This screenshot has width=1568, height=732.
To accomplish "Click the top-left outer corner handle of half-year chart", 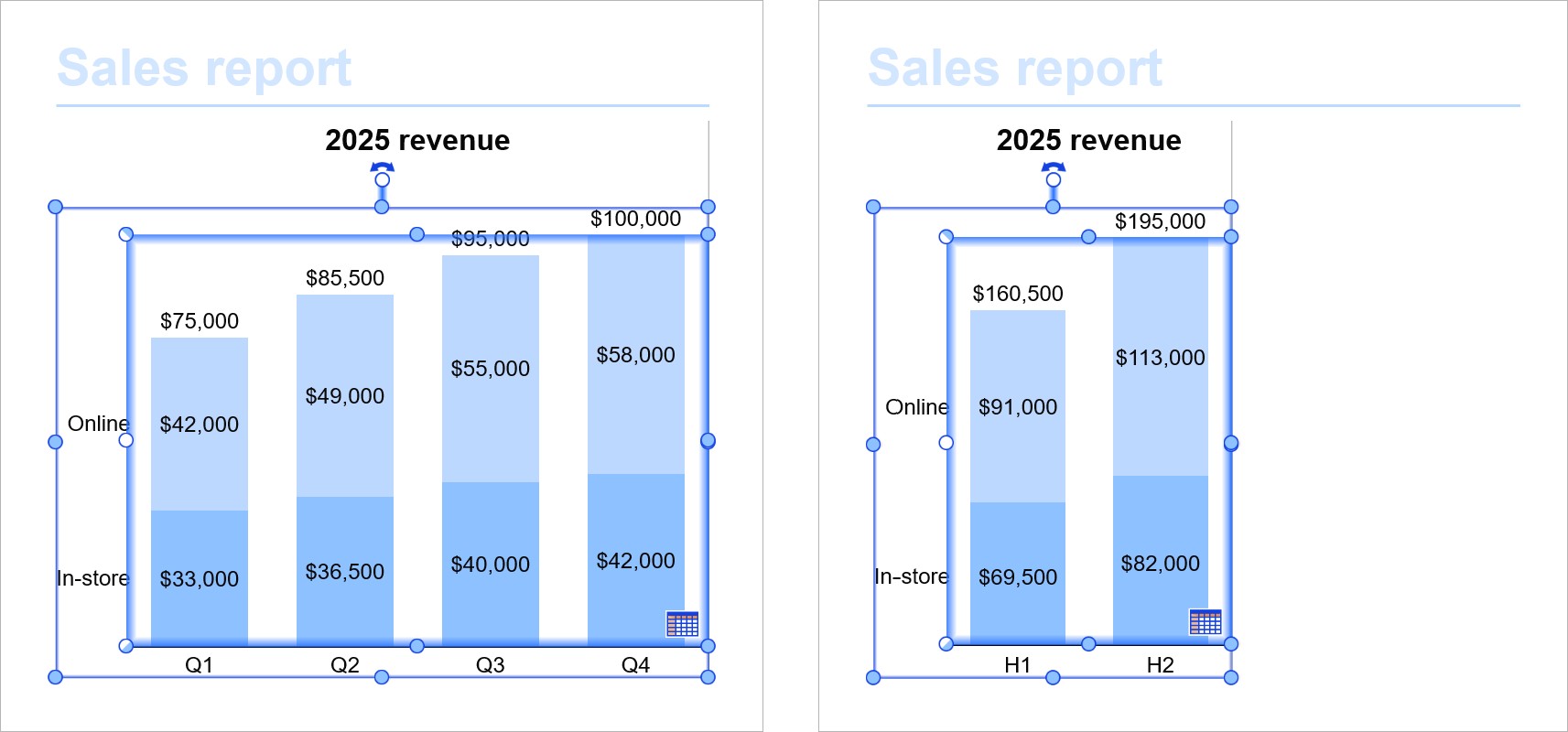I will tap(872, 207).
